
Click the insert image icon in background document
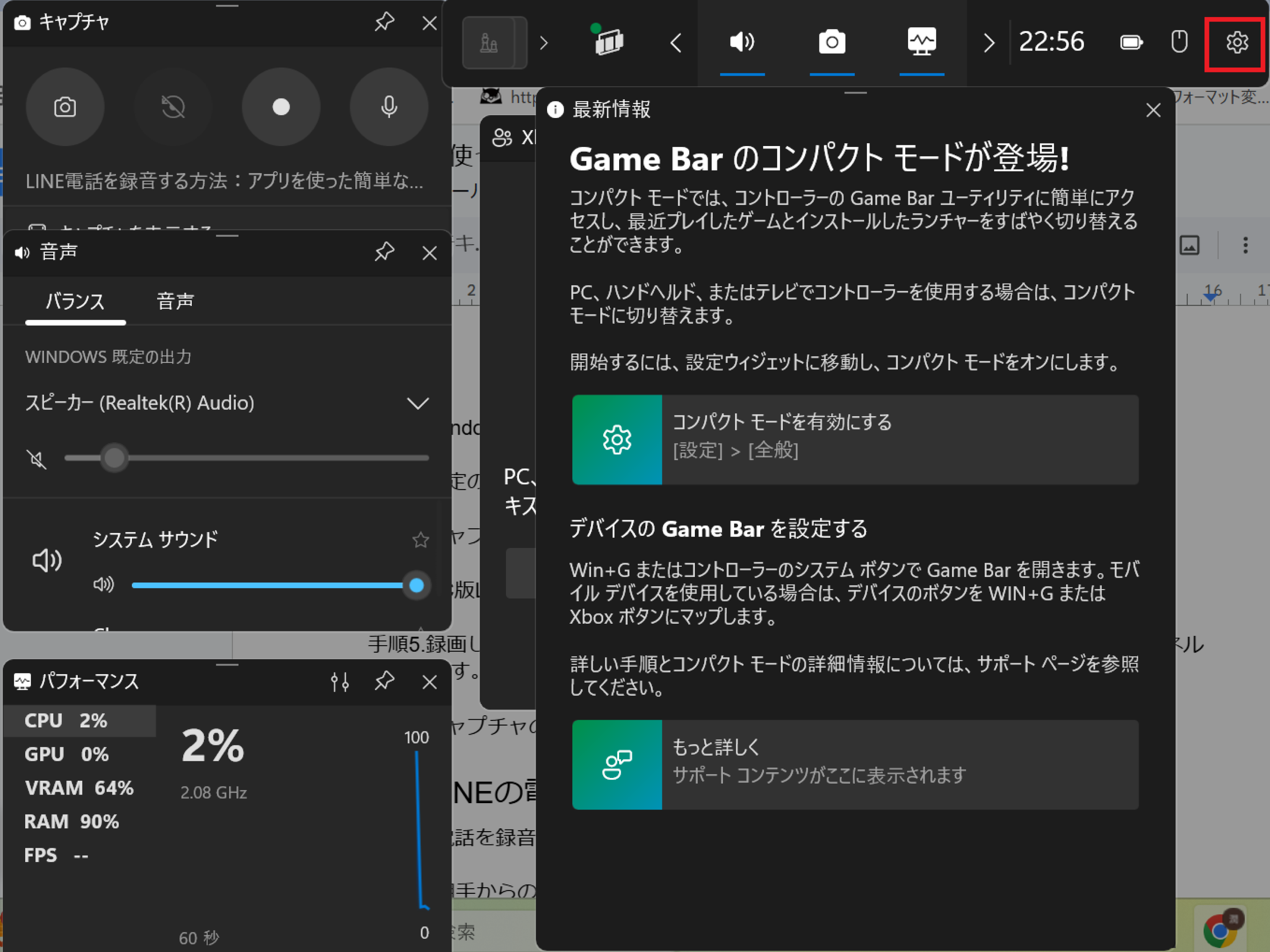pos(1189,245)
